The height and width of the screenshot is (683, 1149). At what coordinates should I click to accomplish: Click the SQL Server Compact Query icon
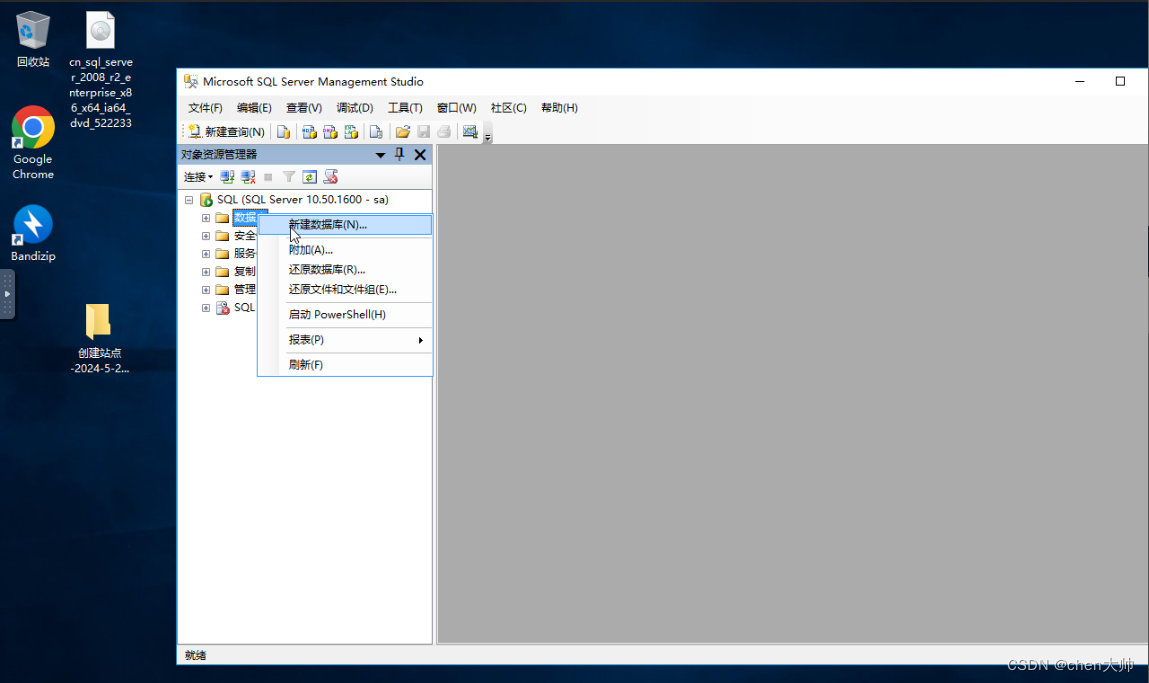coord(376,132)
